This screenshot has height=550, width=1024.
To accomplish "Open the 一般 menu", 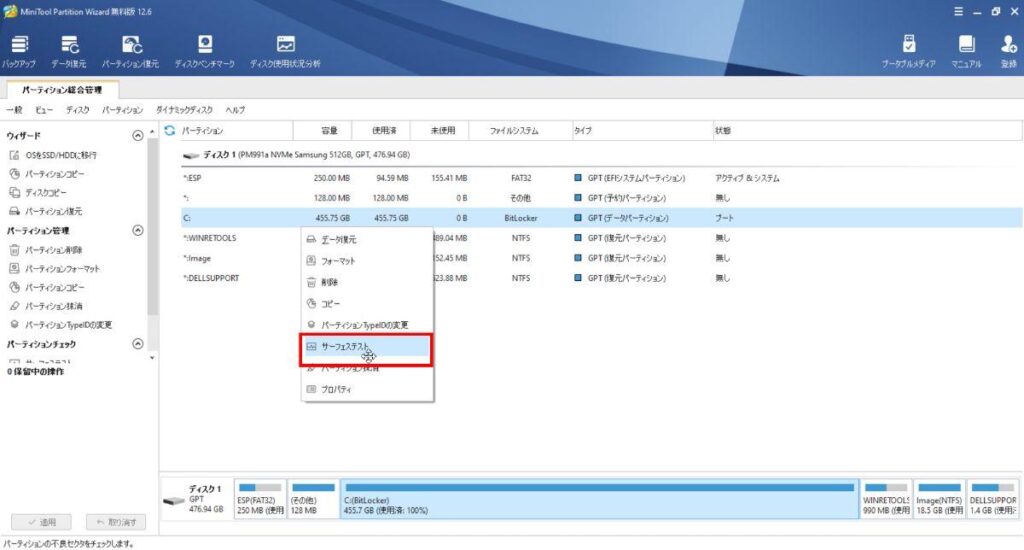I will click(x=14, y=110).
